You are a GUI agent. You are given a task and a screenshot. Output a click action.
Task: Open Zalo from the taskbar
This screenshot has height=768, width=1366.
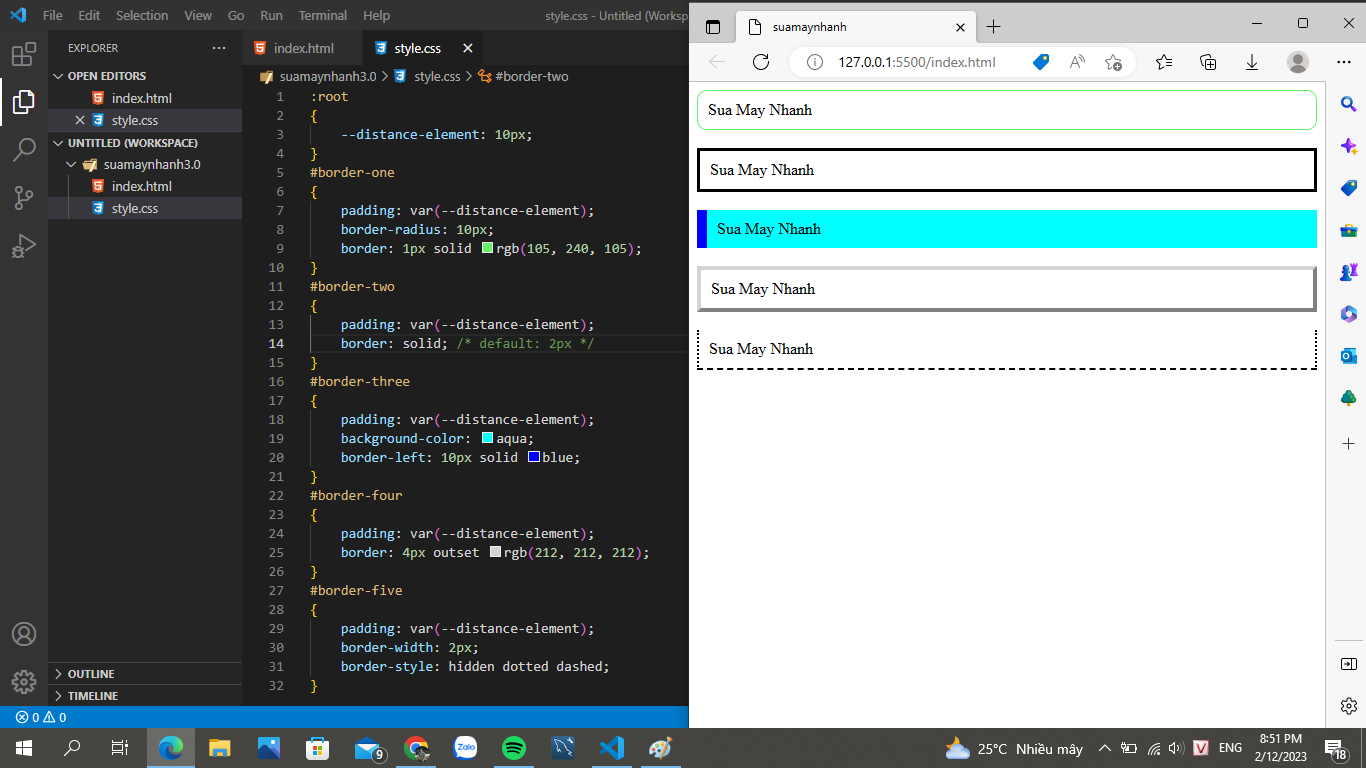coord(465,748)
